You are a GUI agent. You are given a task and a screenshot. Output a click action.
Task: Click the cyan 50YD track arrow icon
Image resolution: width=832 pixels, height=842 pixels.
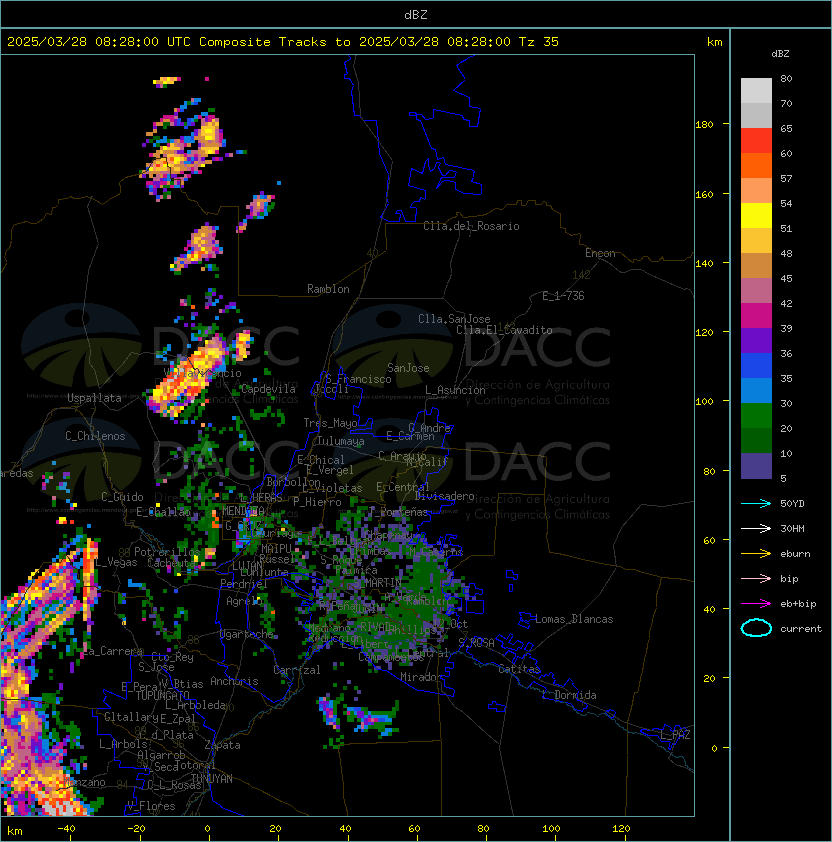(756, 503)
